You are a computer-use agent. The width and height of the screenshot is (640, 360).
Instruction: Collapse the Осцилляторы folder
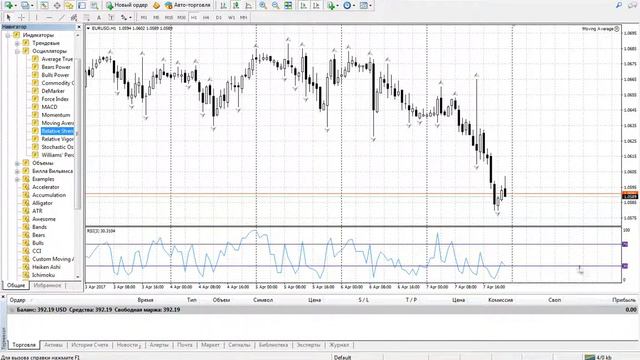17,51
